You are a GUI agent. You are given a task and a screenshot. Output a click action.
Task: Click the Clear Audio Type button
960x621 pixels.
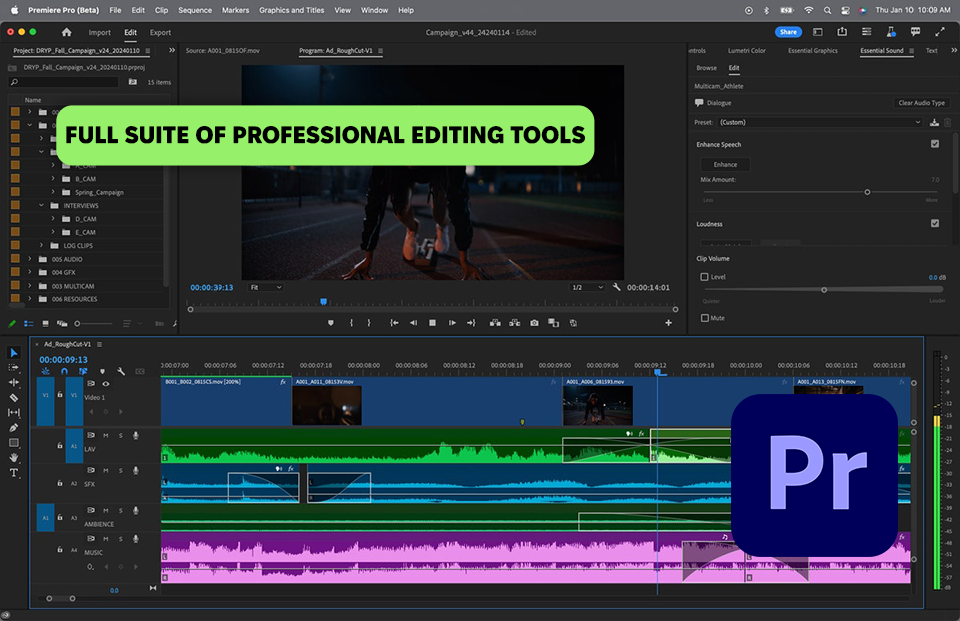920,103
